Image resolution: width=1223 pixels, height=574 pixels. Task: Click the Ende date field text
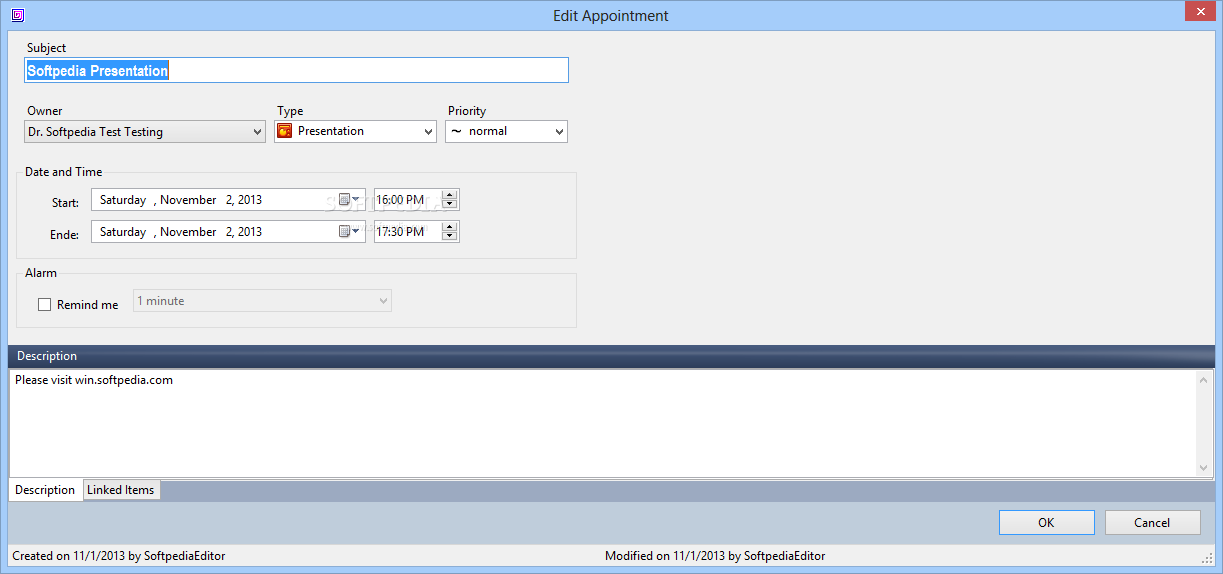pyautogui.click(x=181, y=232)
